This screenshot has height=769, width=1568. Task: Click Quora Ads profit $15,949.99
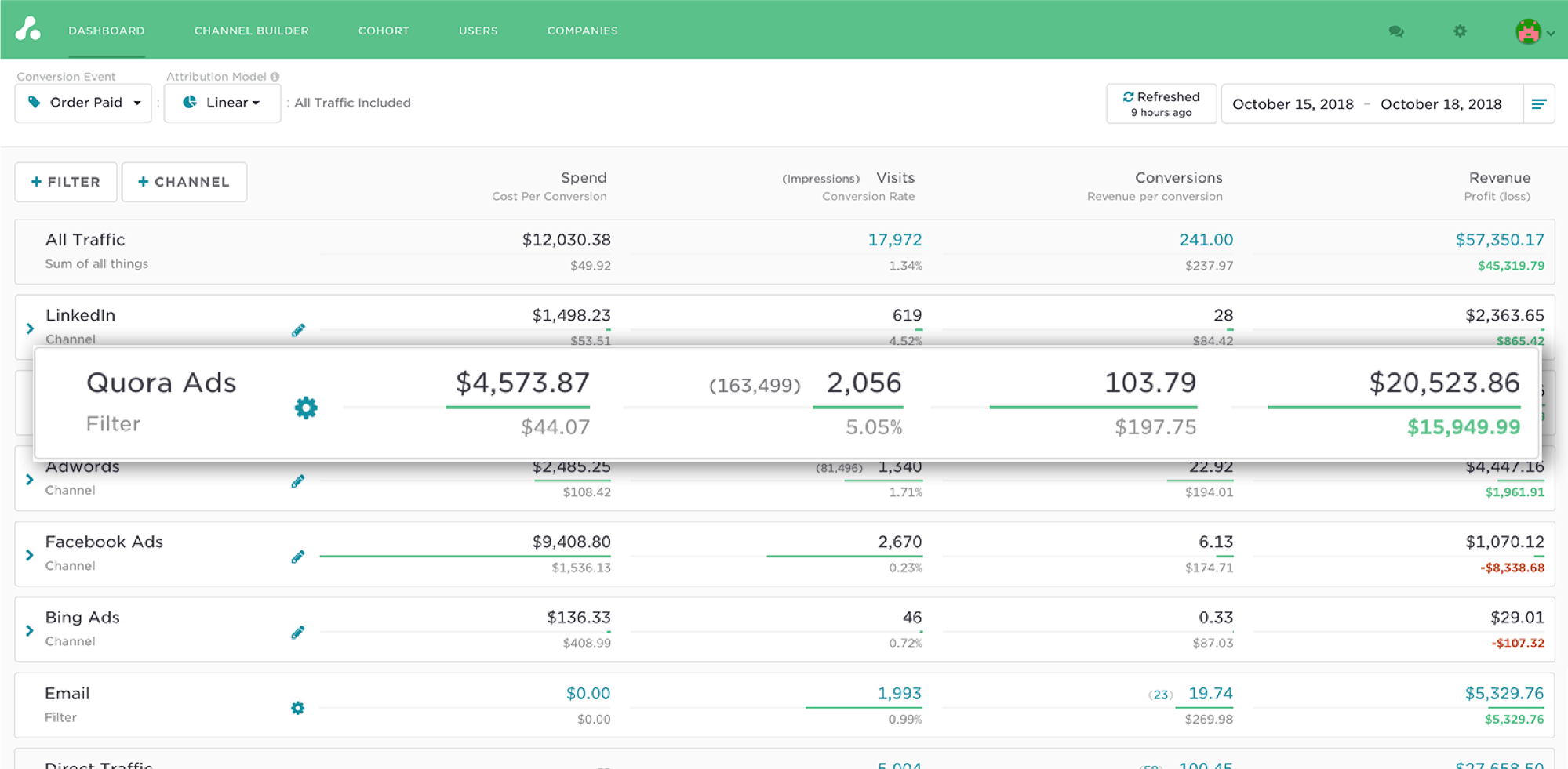[x=1464, y=427]
